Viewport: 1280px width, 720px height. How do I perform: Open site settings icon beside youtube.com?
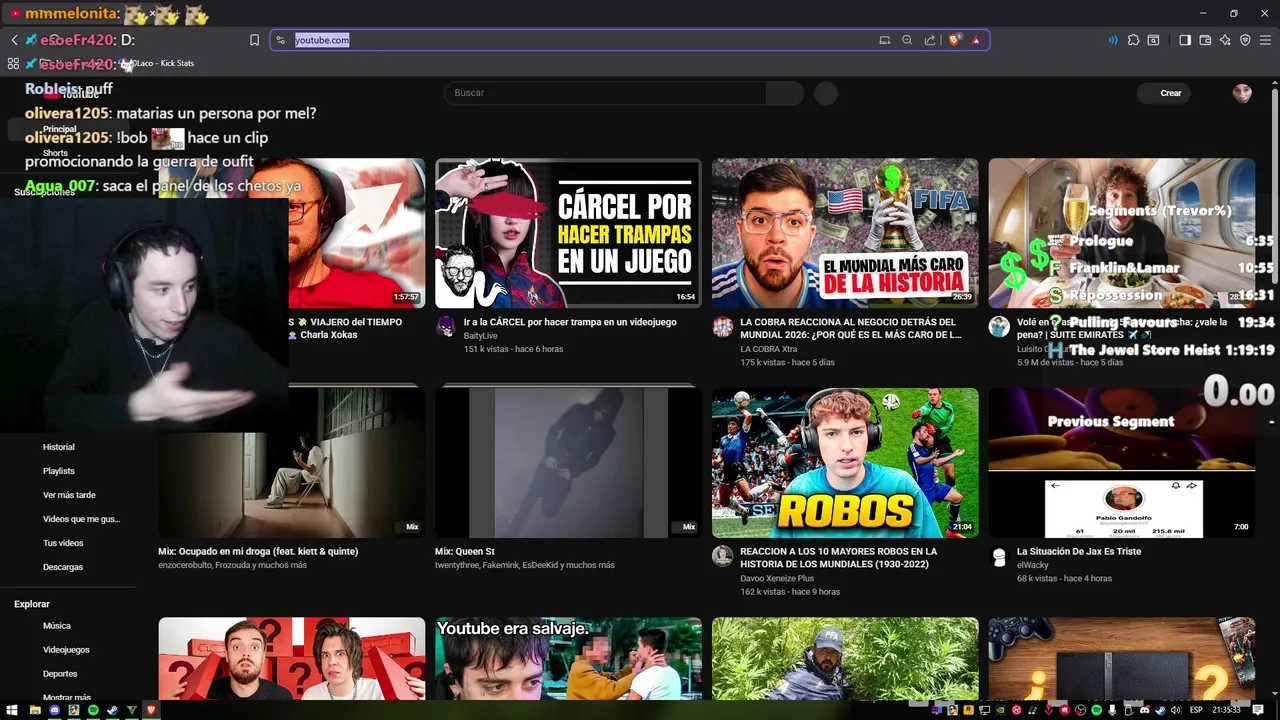pos(281,40)
